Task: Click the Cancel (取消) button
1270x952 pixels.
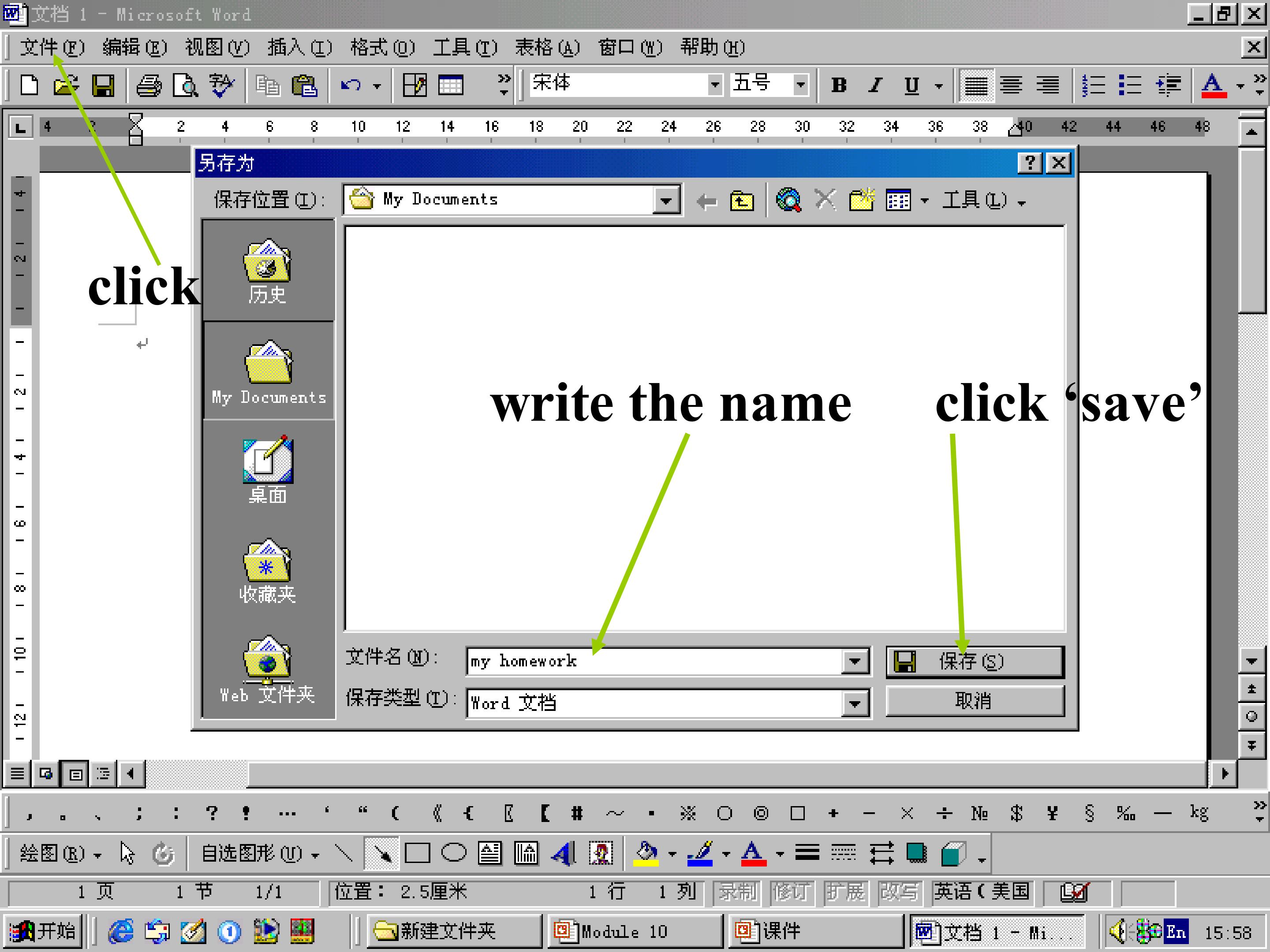Action: tap(974, 701)
